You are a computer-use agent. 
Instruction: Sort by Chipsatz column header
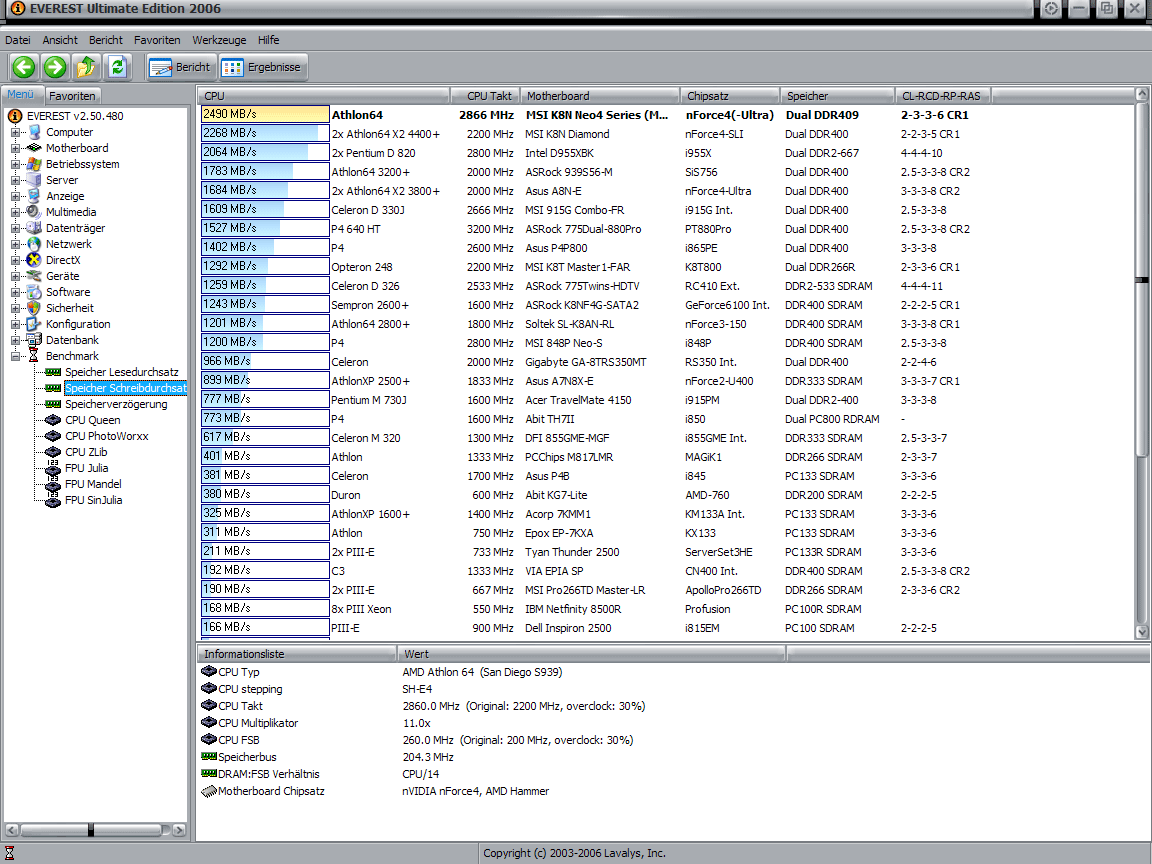point(730,96)
